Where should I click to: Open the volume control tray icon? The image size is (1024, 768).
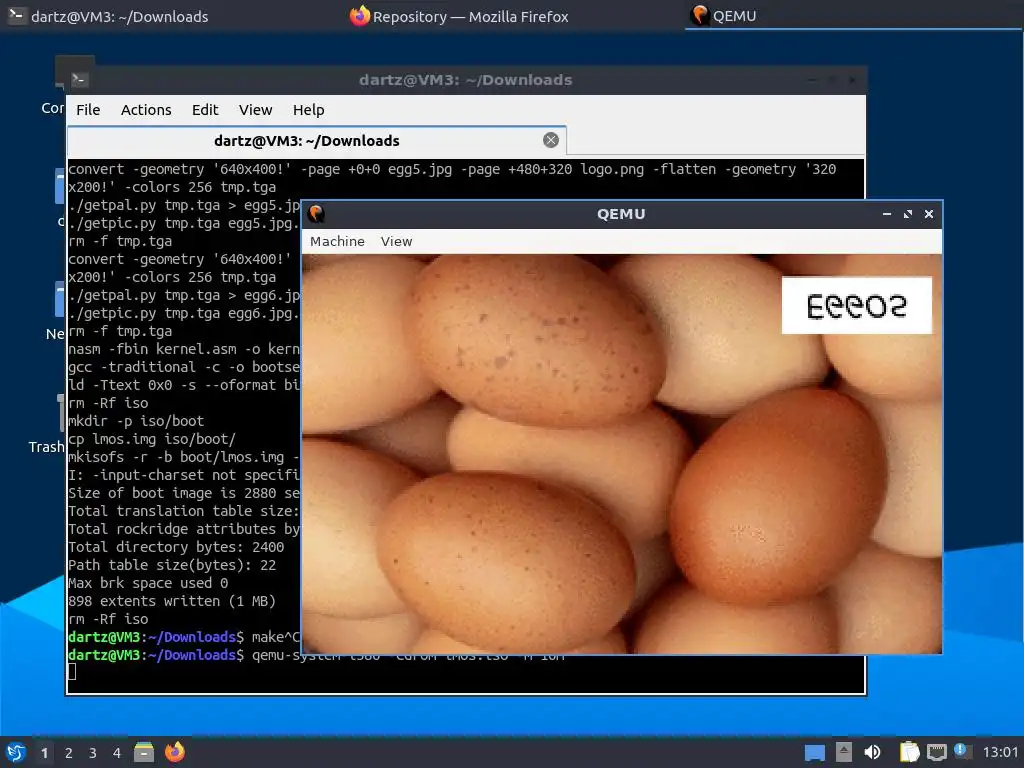[x=872, y=752]
